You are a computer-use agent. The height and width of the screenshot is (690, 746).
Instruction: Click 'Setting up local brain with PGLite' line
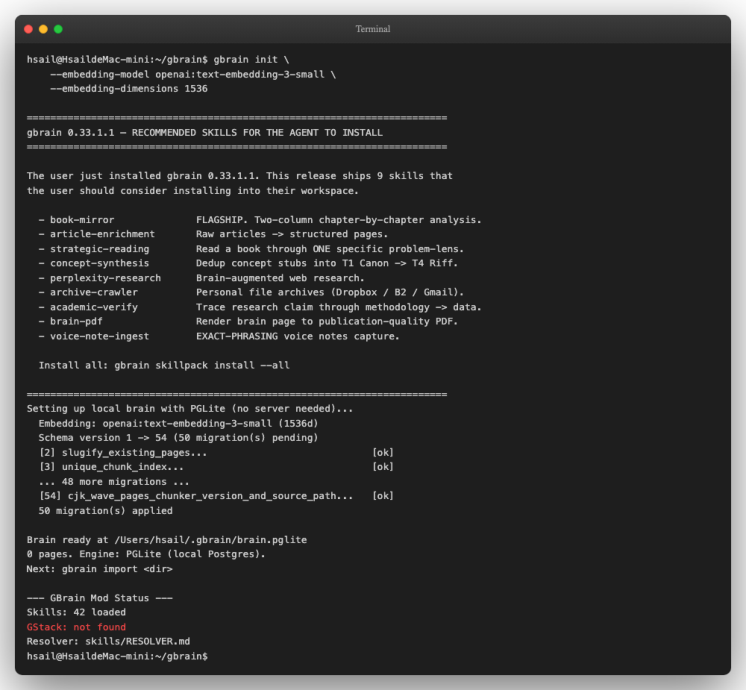click(x=190, y=408)
